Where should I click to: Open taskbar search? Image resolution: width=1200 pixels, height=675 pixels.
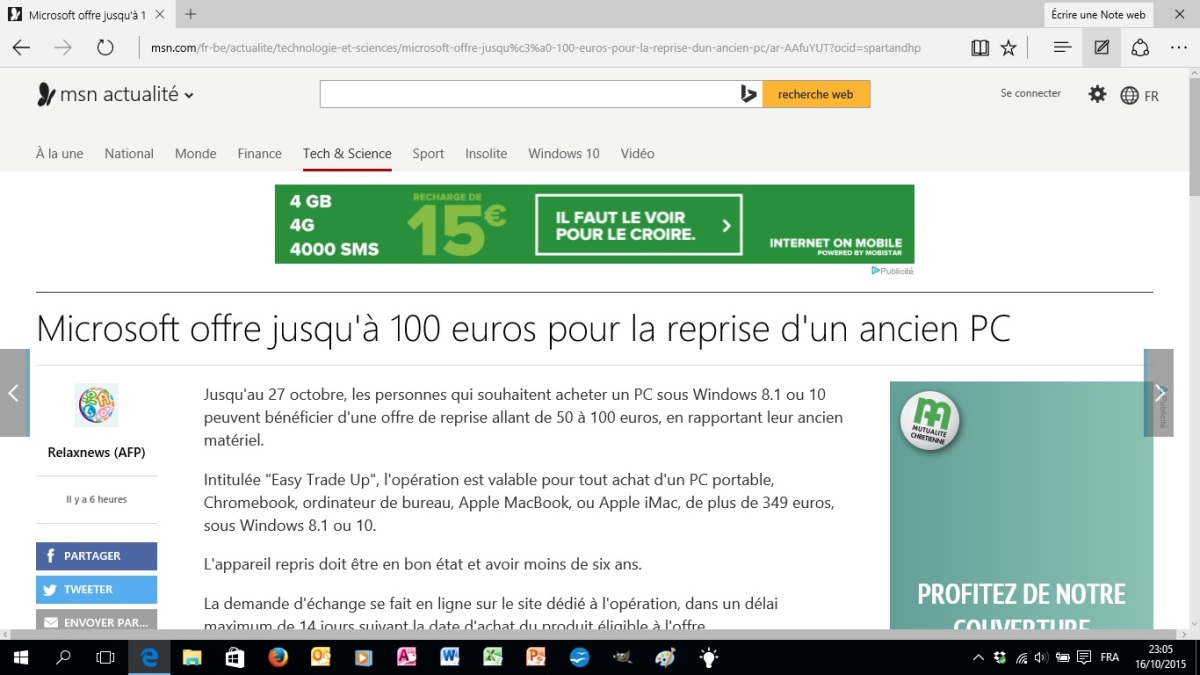pyautogui.click(x=63, y=657)
